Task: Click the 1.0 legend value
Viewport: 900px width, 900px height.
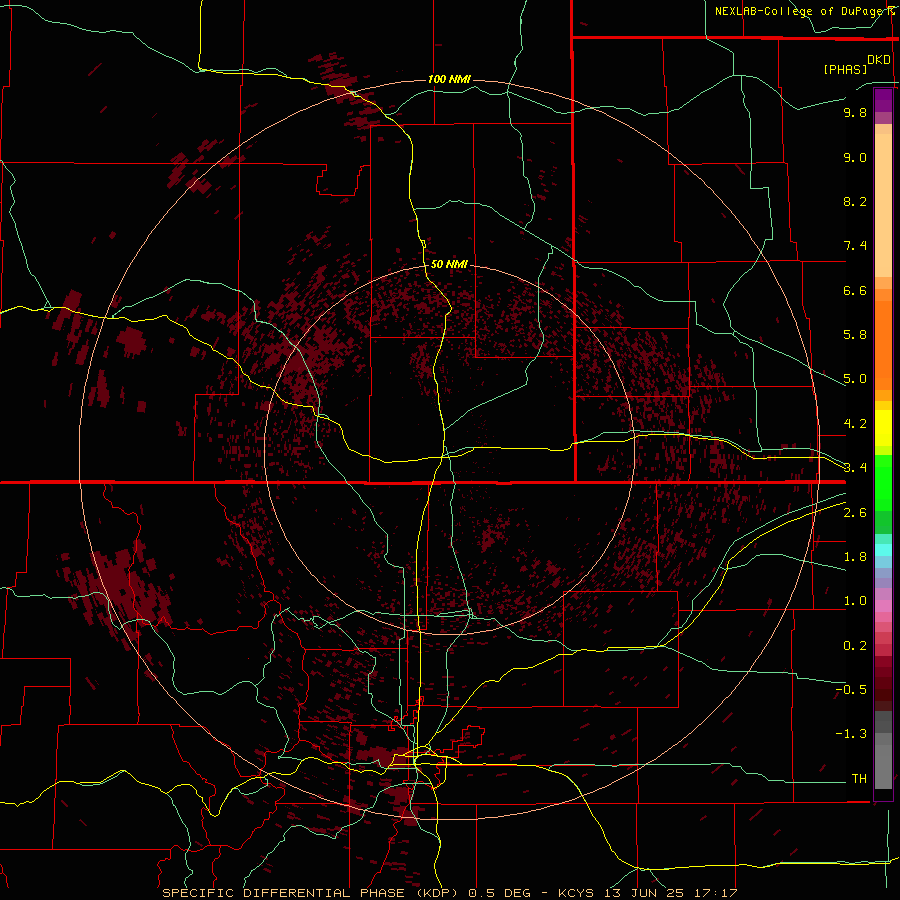Action: click(x=855, y=601)
